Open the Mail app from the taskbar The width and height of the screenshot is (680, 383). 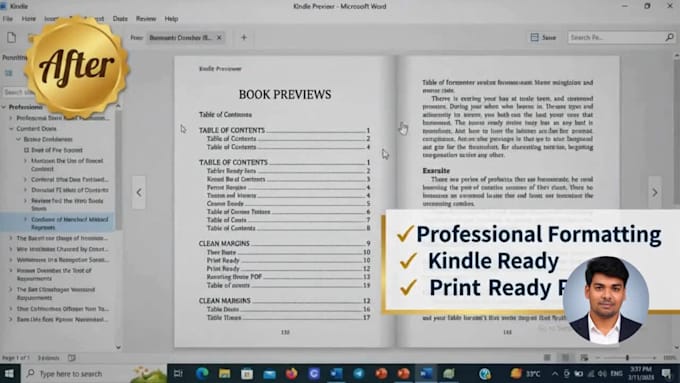tap(269, 373)
